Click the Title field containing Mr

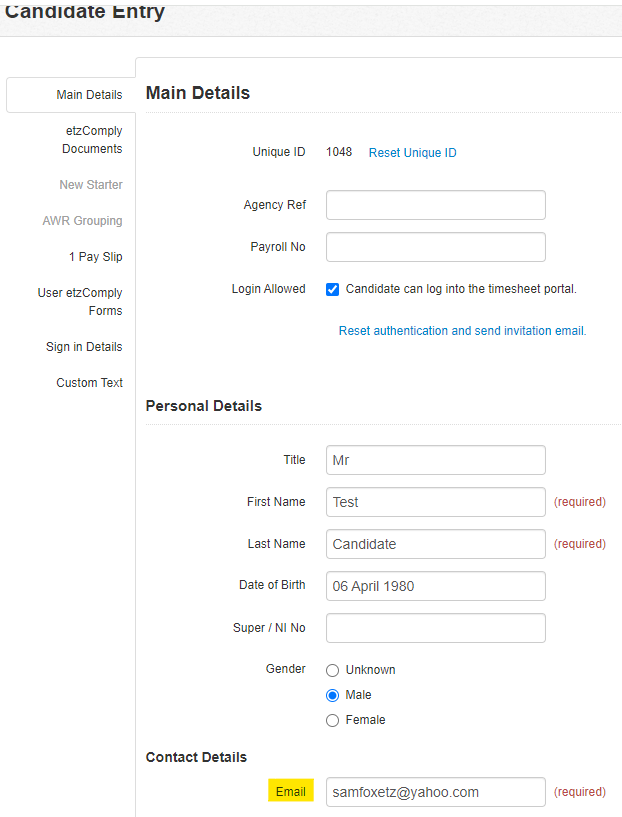(436, 460)
